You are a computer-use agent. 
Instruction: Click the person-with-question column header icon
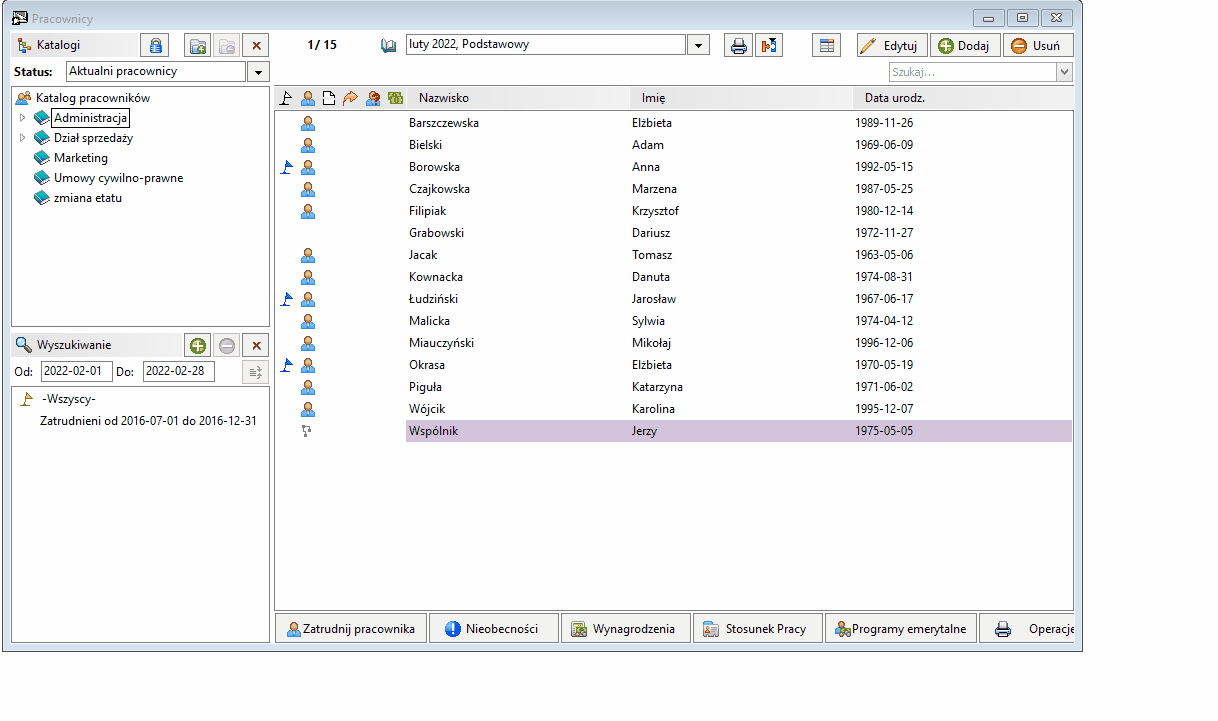[372, 98]
